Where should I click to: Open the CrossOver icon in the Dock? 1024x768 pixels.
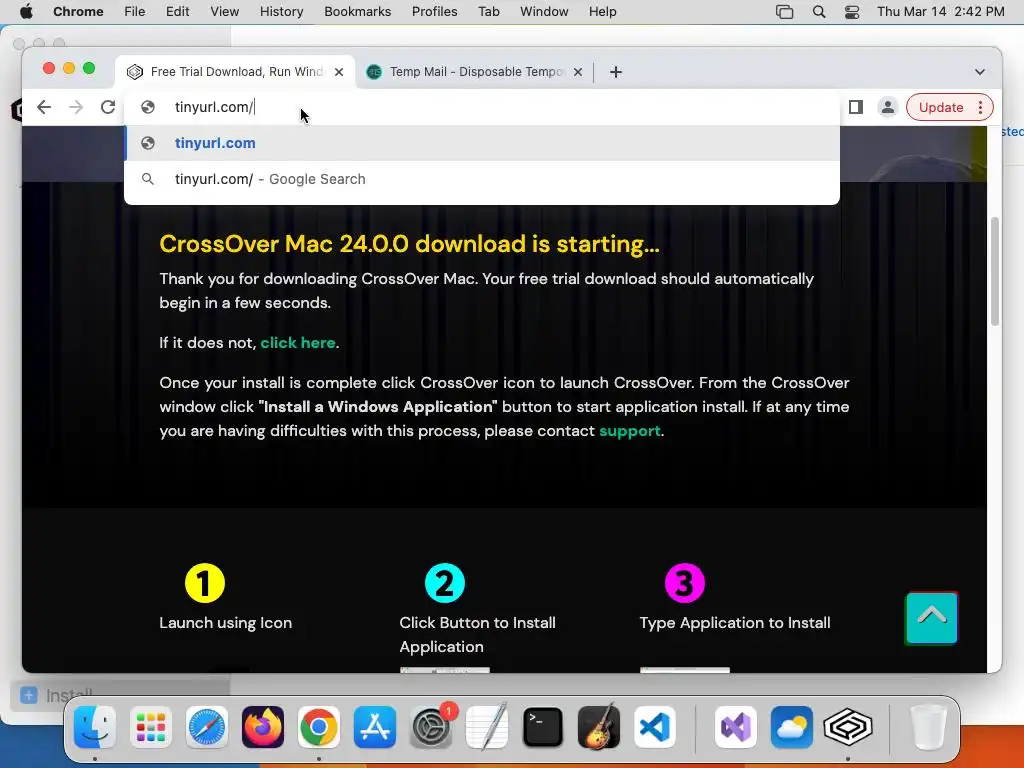tap(848, 727)
